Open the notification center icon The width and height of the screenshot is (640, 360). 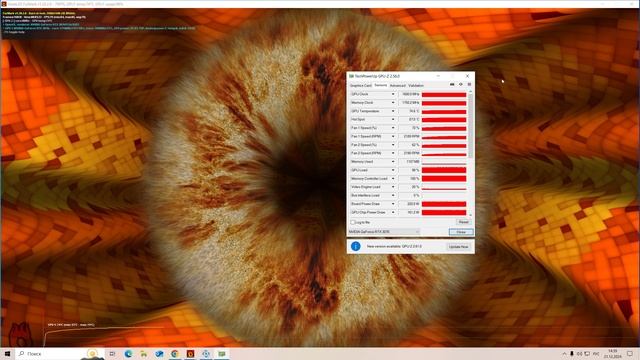click(630, 353)
